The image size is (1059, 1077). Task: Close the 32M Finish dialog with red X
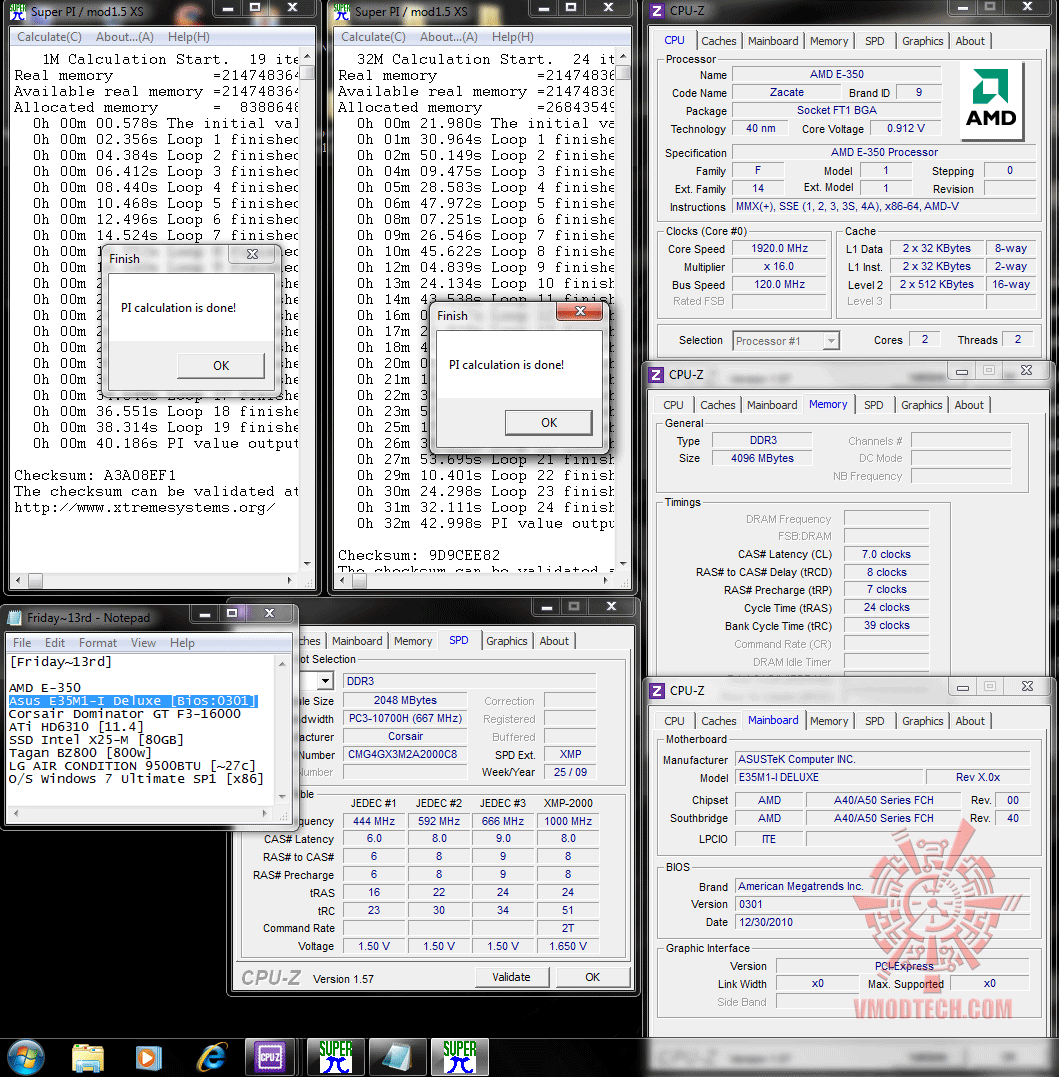click(580, 311)
